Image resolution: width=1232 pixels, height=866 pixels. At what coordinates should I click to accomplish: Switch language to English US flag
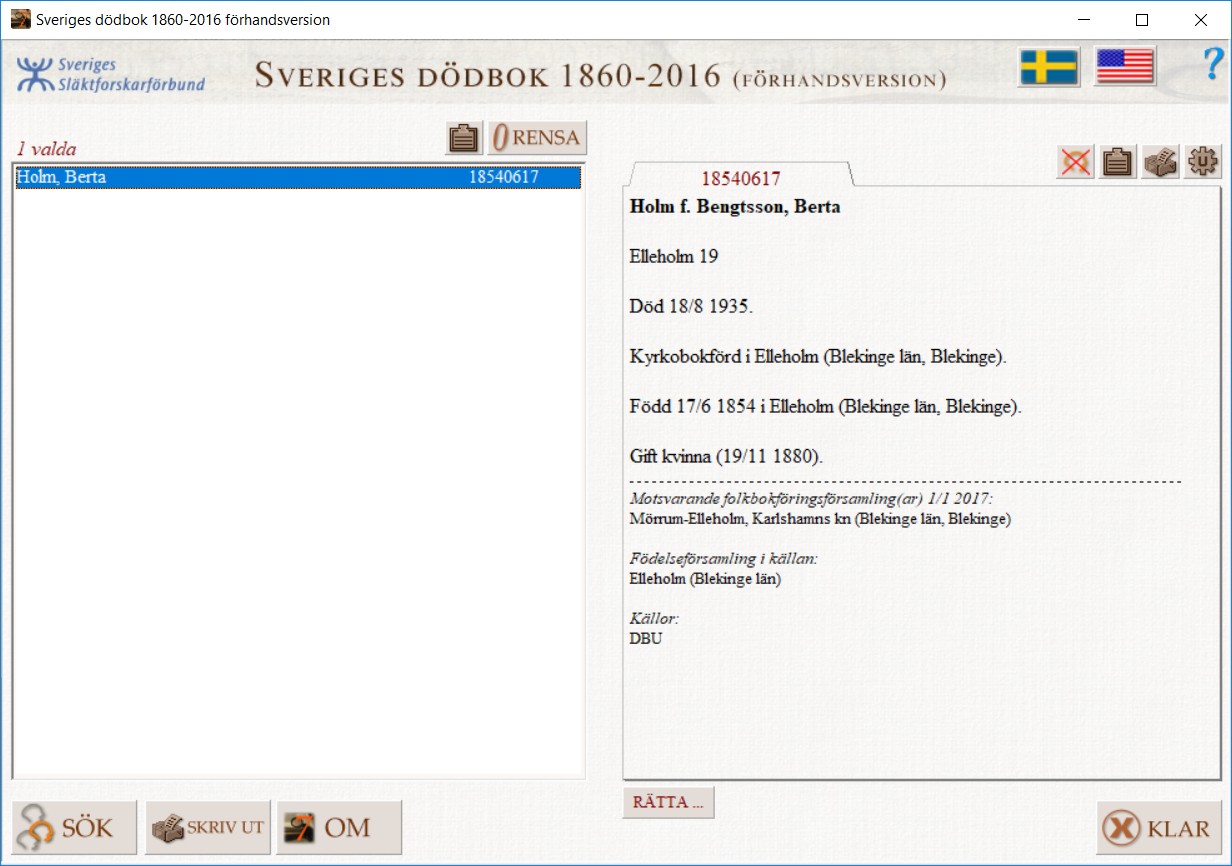coord(1125,67)
